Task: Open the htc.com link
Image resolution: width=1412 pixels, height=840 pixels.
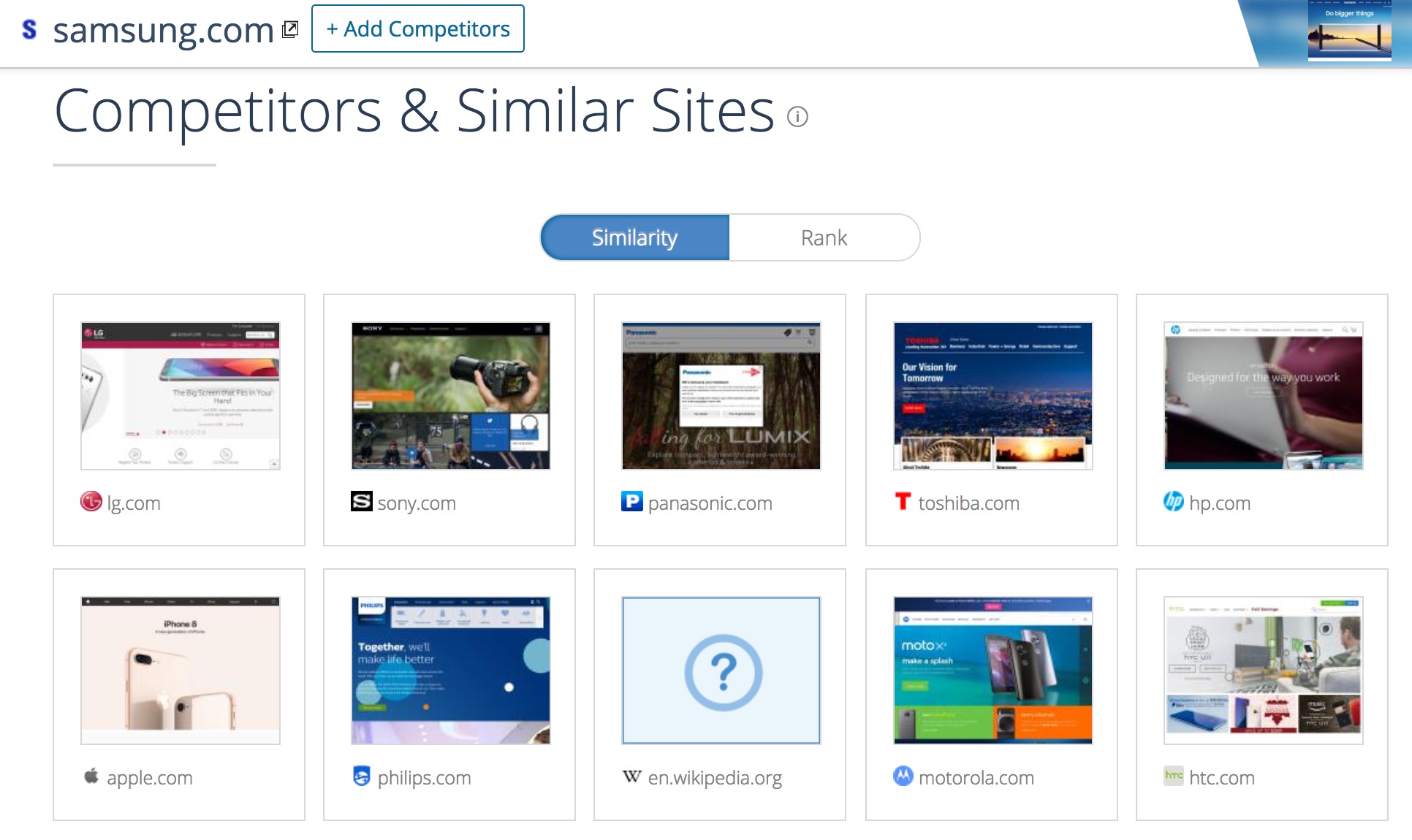Action: pos(1222,777)
